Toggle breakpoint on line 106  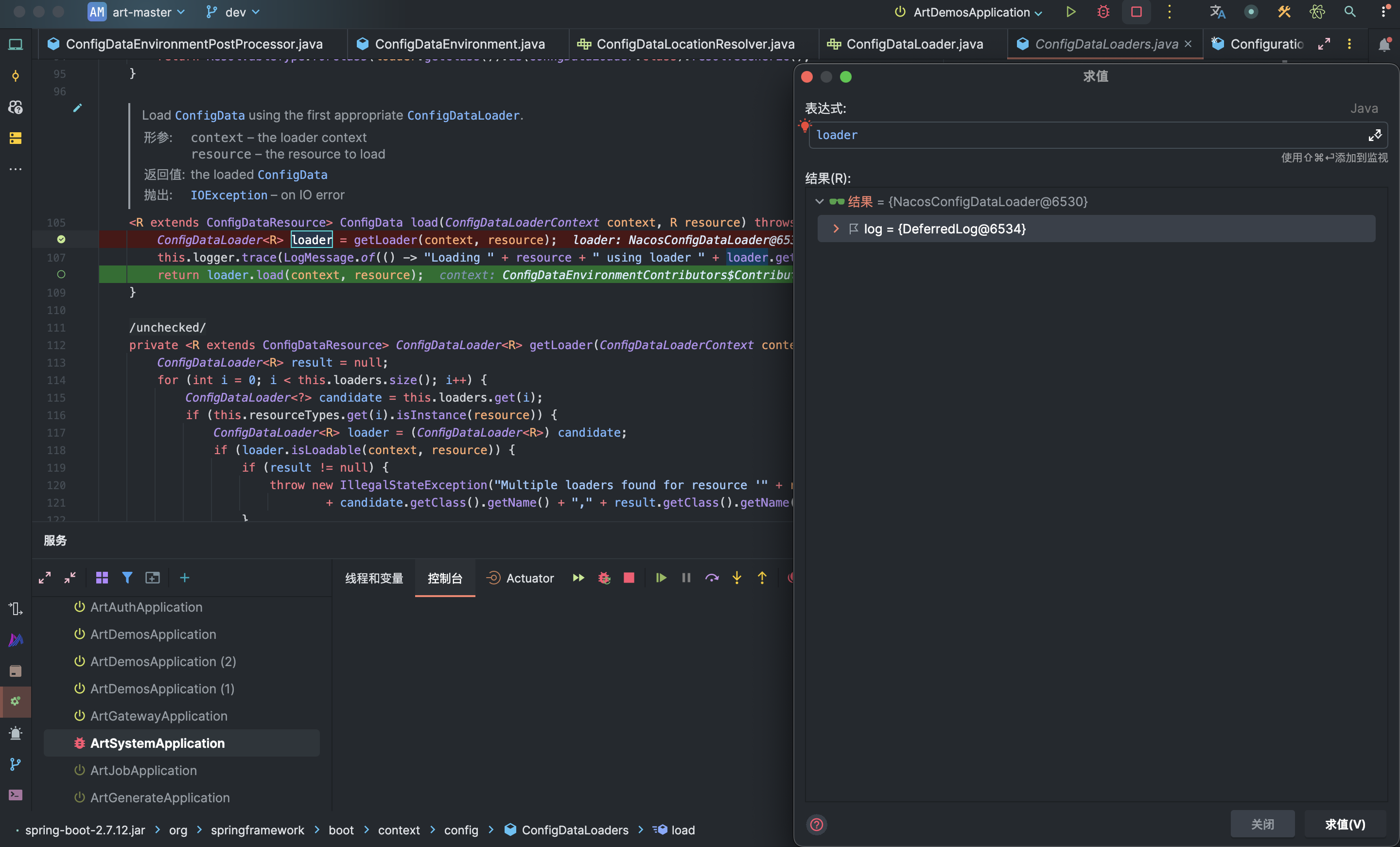(x=61, y=239)
